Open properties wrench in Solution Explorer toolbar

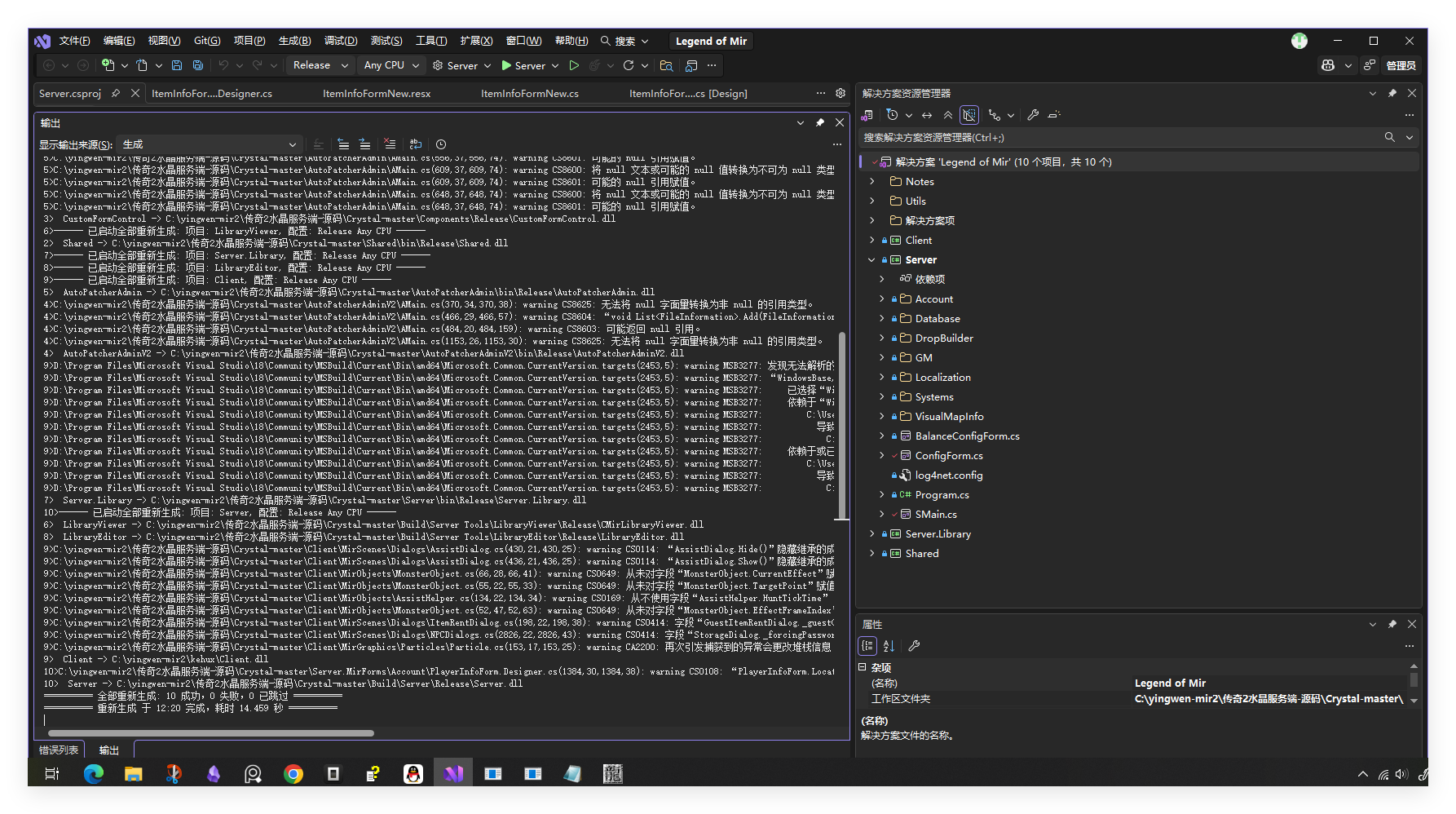tap(1033, 115)
